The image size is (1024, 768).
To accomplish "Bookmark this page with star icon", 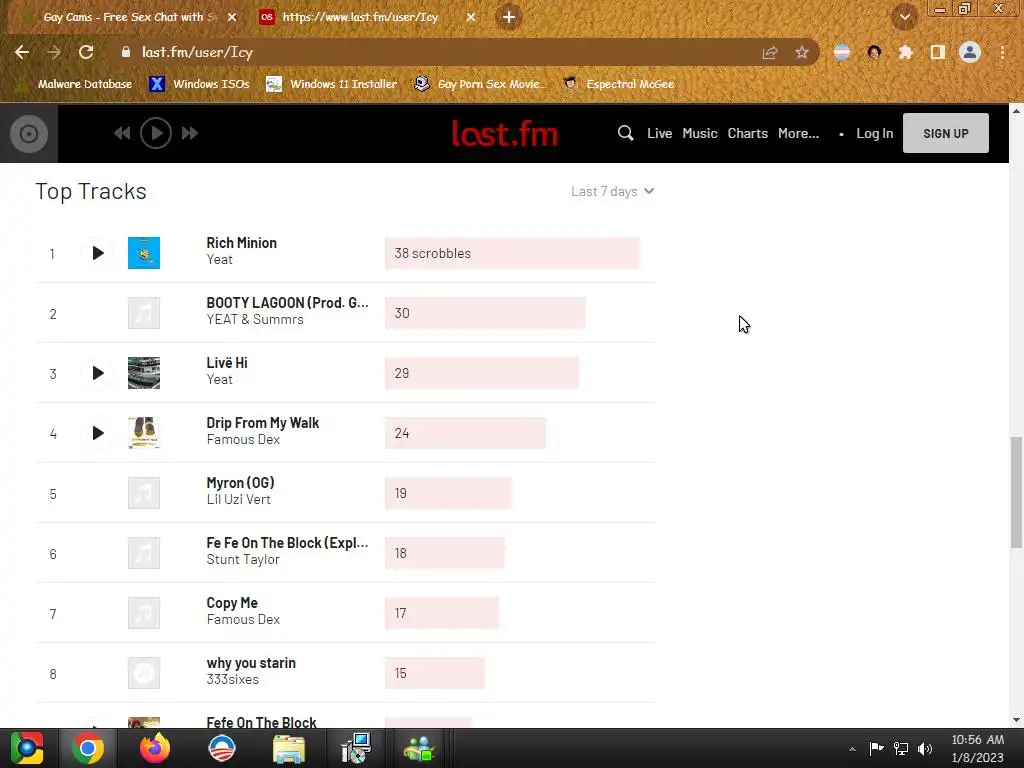I will [x=802, y=52].
